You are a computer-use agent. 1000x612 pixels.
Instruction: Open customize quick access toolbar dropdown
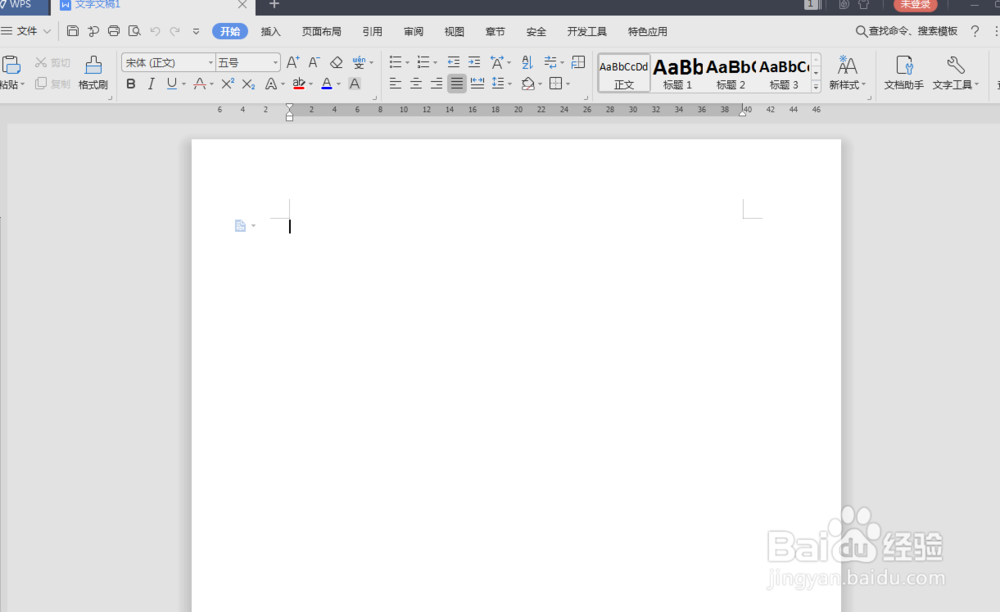click(x=196, y=31)
